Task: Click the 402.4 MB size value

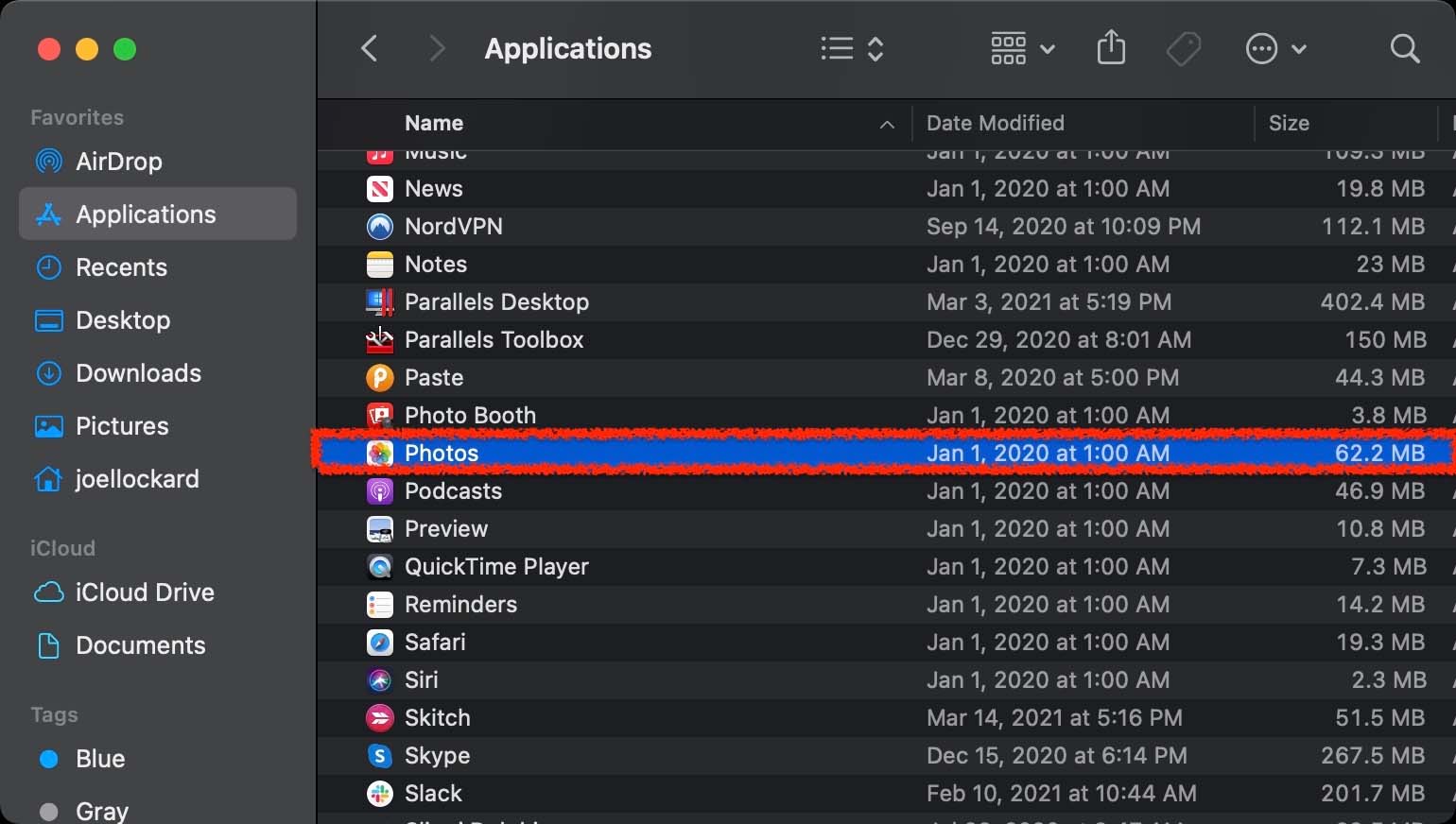Action: tap(1373, 302)
